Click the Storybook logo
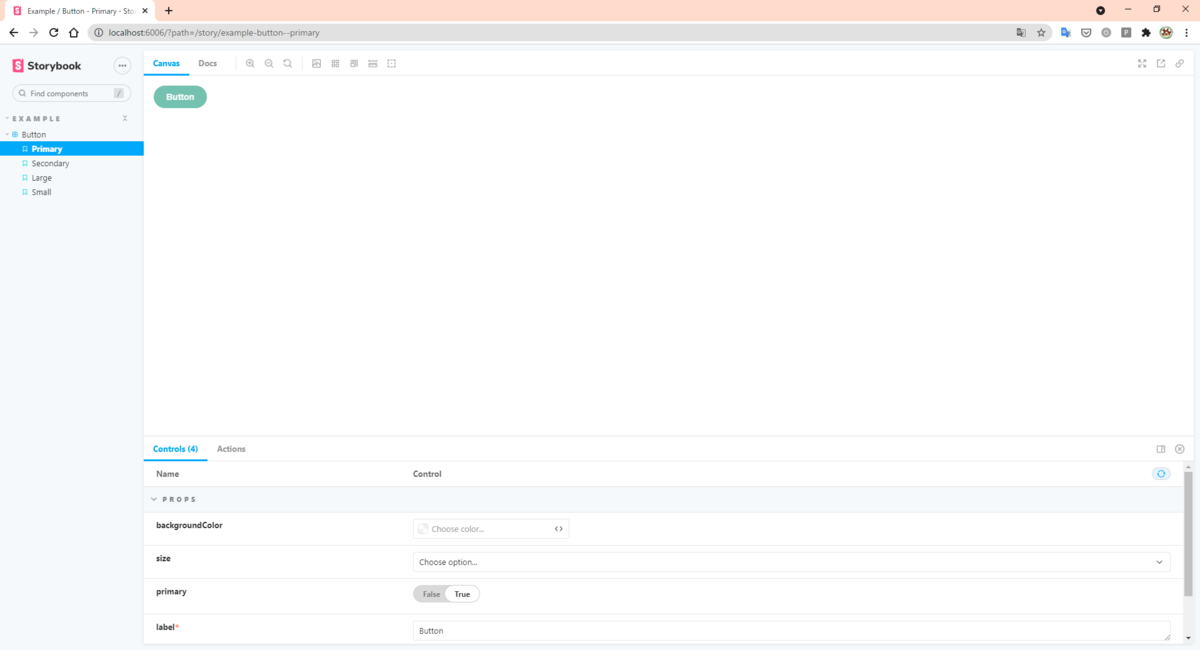 pos(47,66)
